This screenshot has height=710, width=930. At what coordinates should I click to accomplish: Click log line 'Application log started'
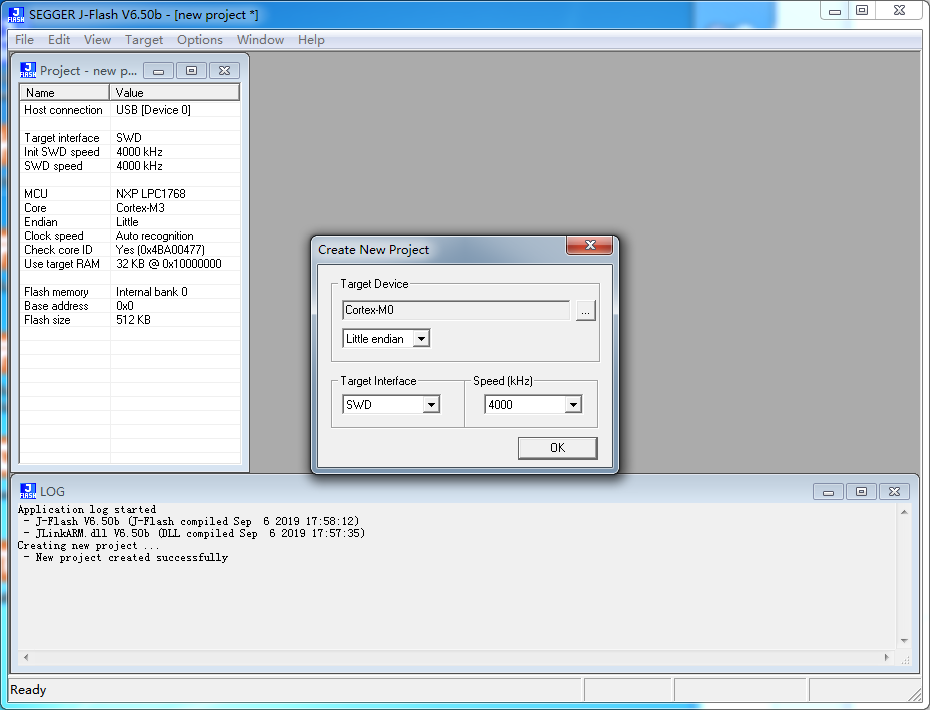click(x=87, y=510)
